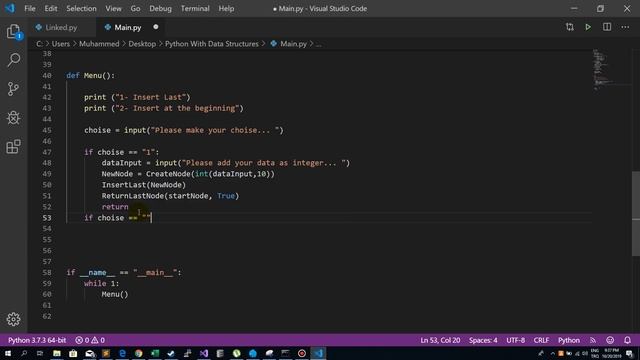Open the Manage gear in activity bar
This screenshot has height=360, width=640.
click(13, 319)
